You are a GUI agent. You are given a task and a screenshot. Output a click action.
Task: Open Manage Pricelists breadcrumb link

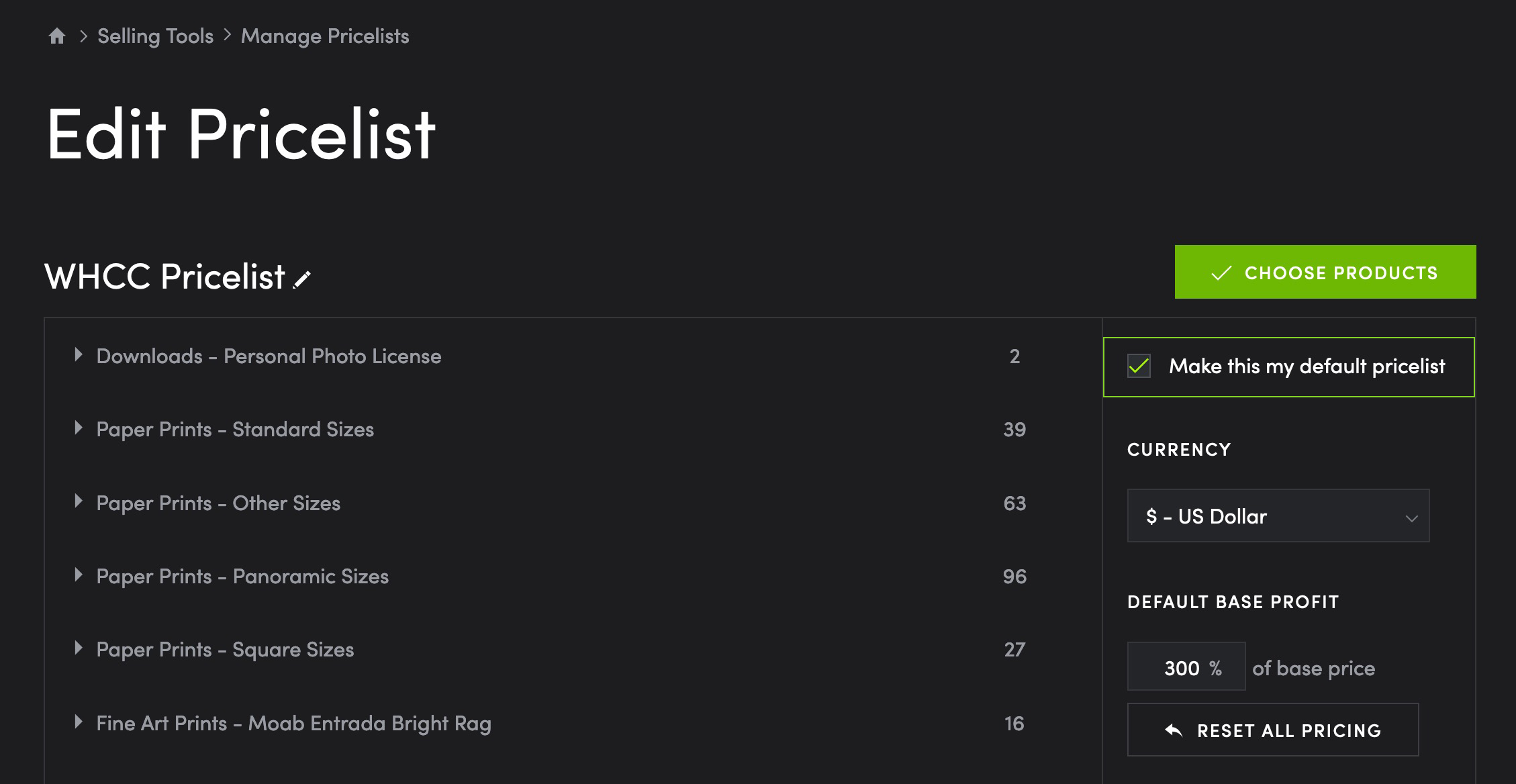pos(325,36)
